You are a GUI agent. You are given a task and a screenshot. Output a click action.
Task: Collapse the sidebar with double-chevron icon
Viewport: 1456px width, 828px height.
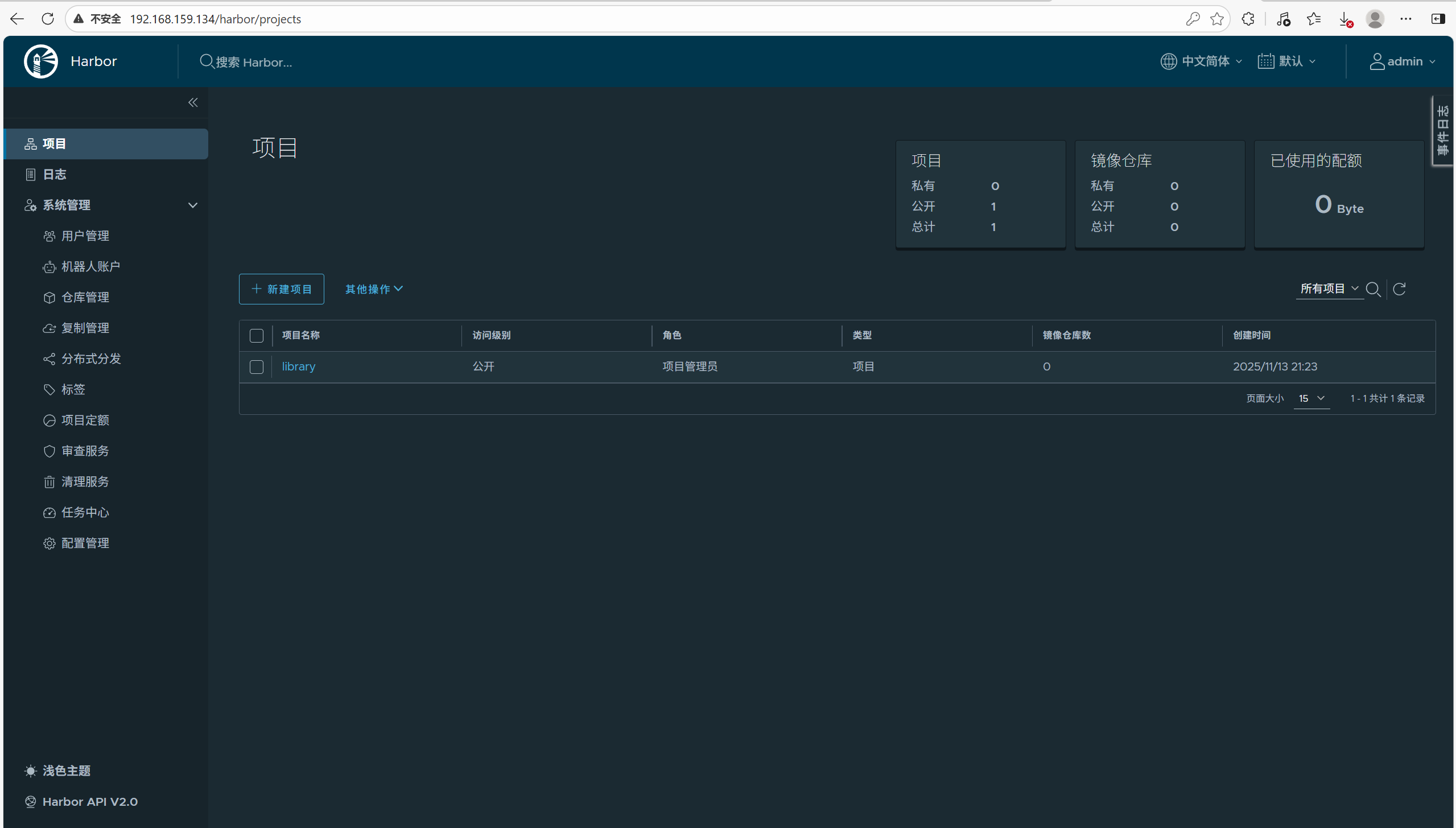click(x=193, y=102)
